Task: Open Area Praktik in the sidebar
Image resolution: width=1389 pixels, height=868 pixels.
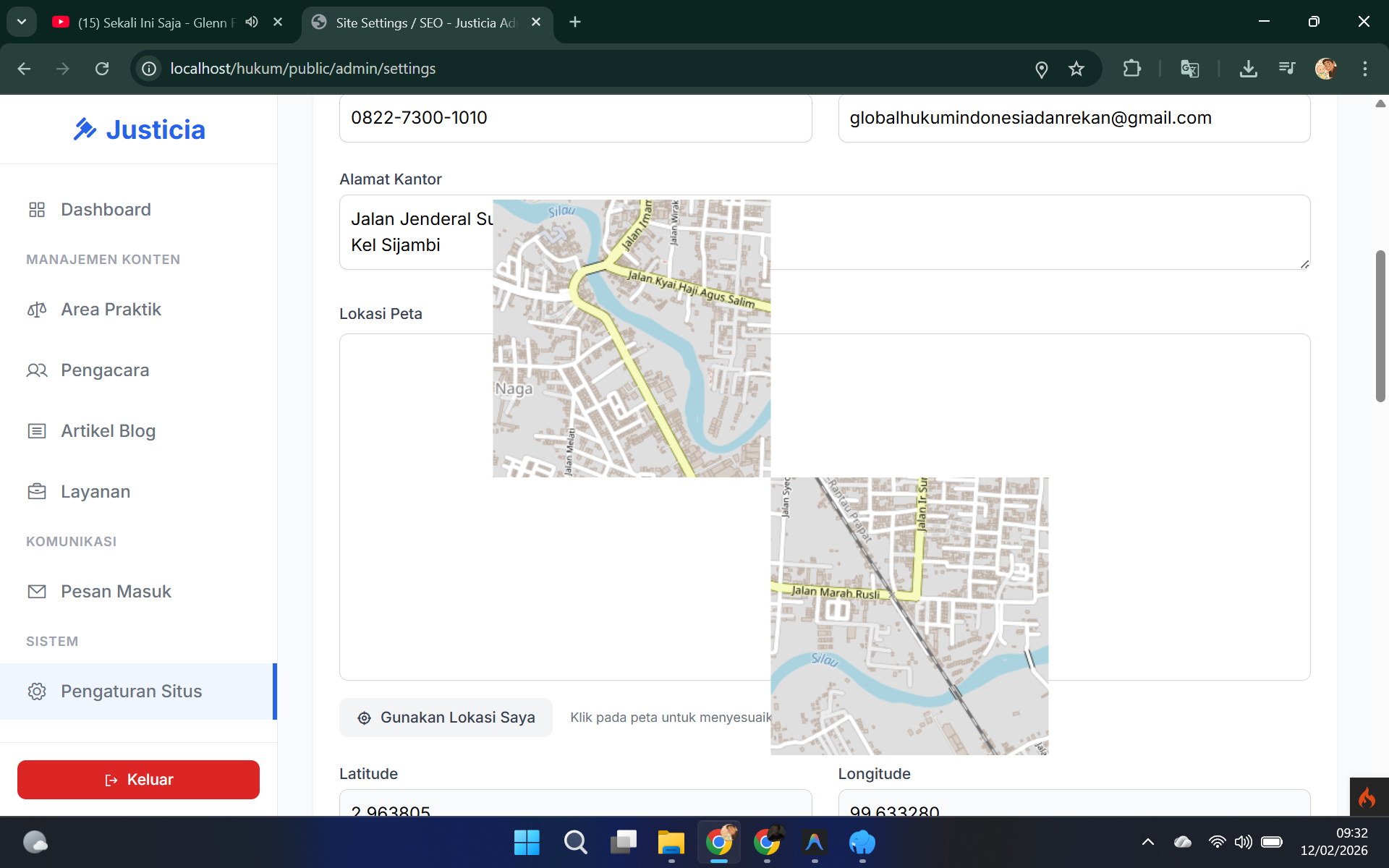Action: pos(111,310)
